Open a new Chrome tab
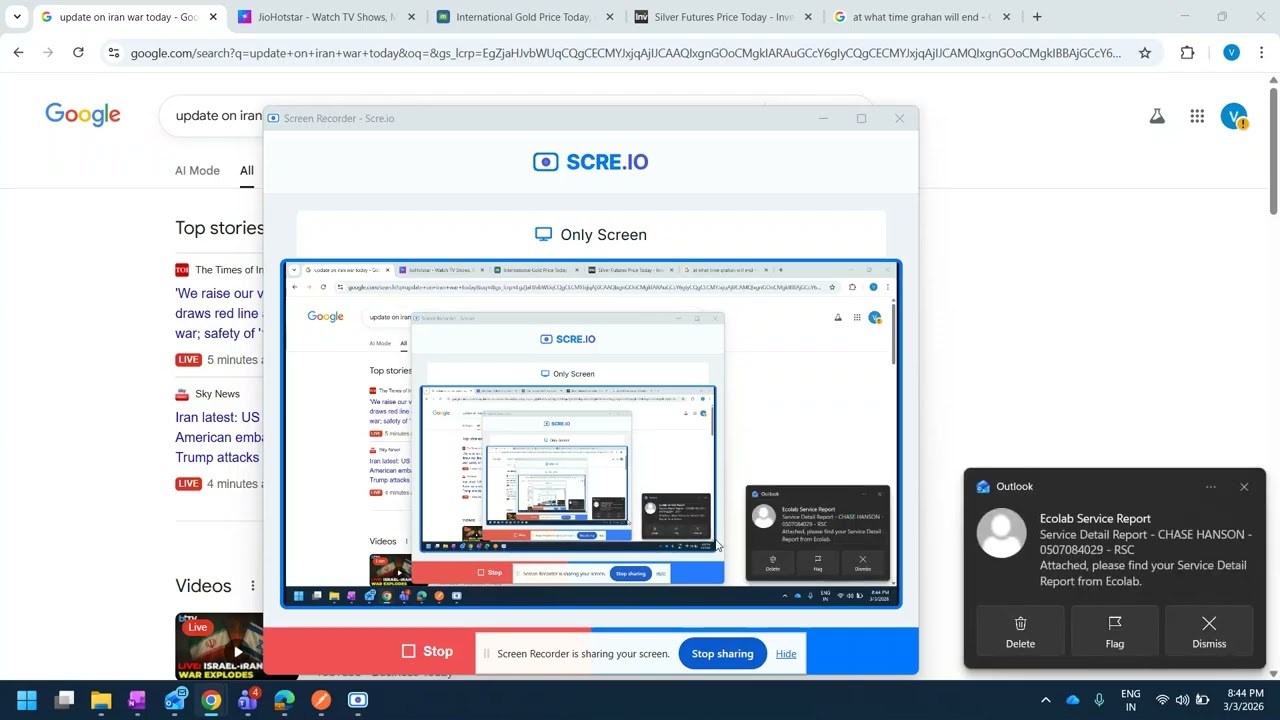 (x=1037, y=17)
